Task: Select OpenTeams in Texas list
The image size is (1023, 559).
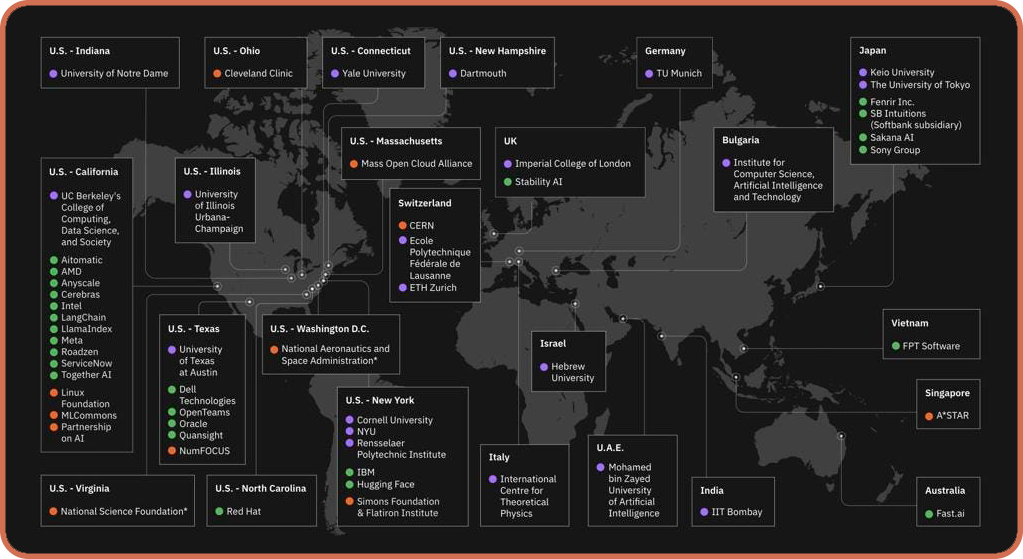Action: [204, 413]
